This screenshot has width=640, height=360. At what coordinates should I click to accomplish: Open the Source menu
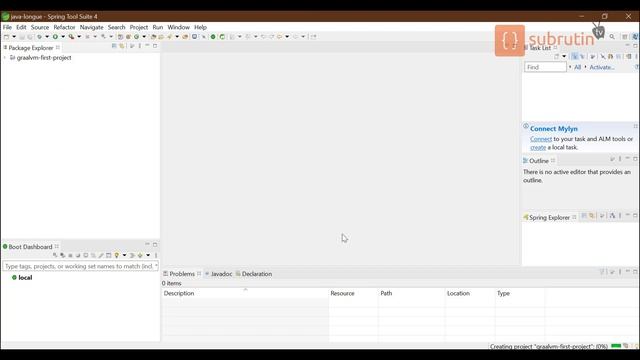coord(40,27)
